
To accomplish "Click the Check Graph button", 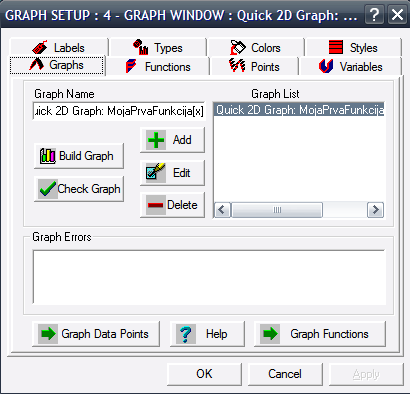I will tap(79, 189).
